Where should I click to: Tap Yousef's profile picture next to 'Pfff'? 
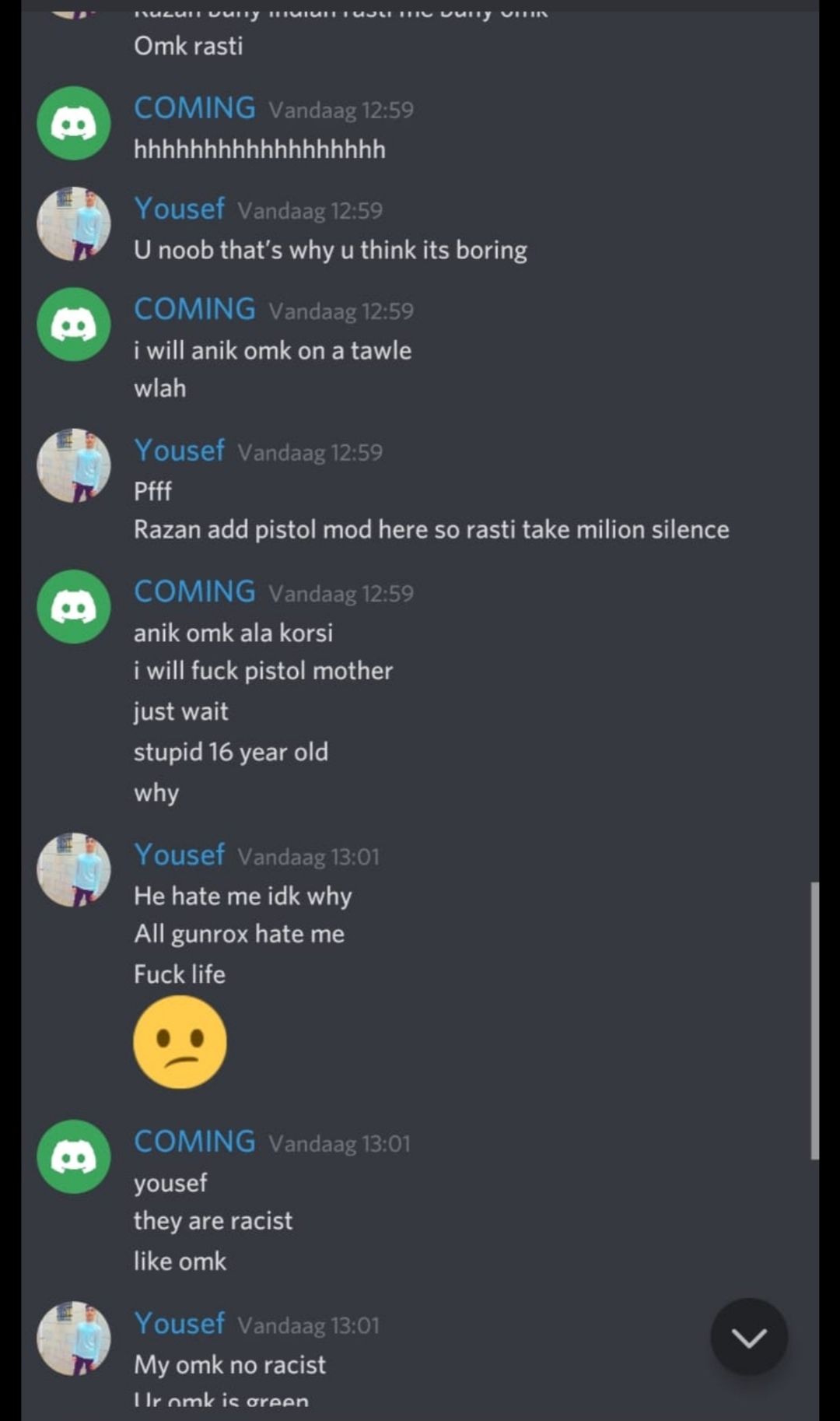(74, 465)
